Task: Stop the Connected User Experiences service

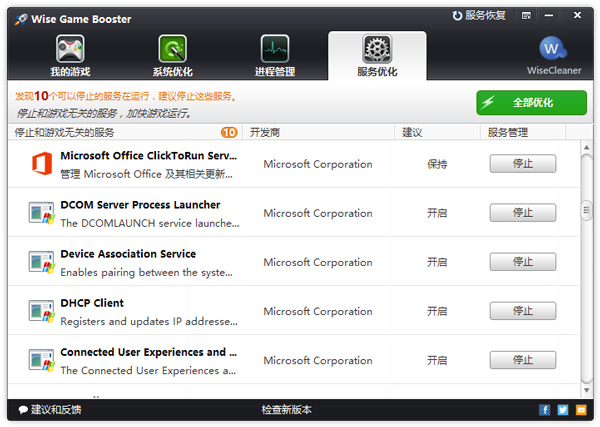Action: coord(522,360)
